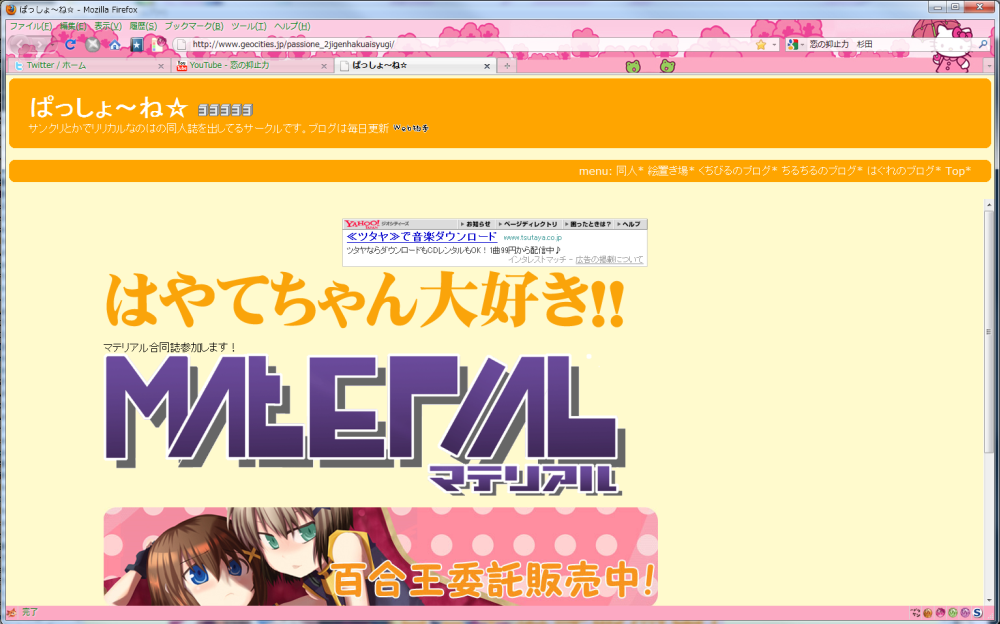Expand the address bar URL history dropdown

coord(774,44)
